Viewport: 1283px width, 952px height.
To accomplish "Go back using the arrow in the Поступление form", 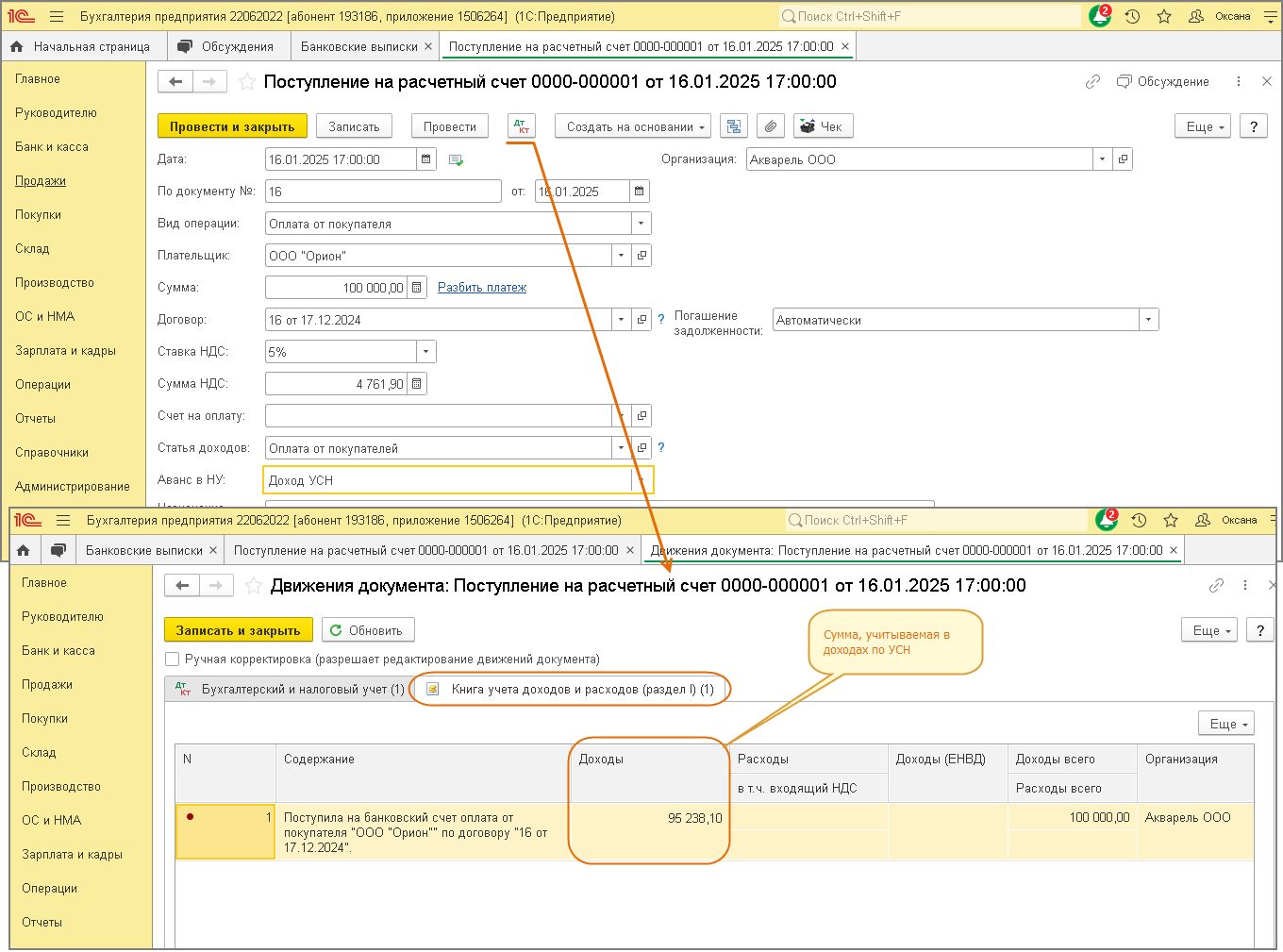I will (175, 82).
